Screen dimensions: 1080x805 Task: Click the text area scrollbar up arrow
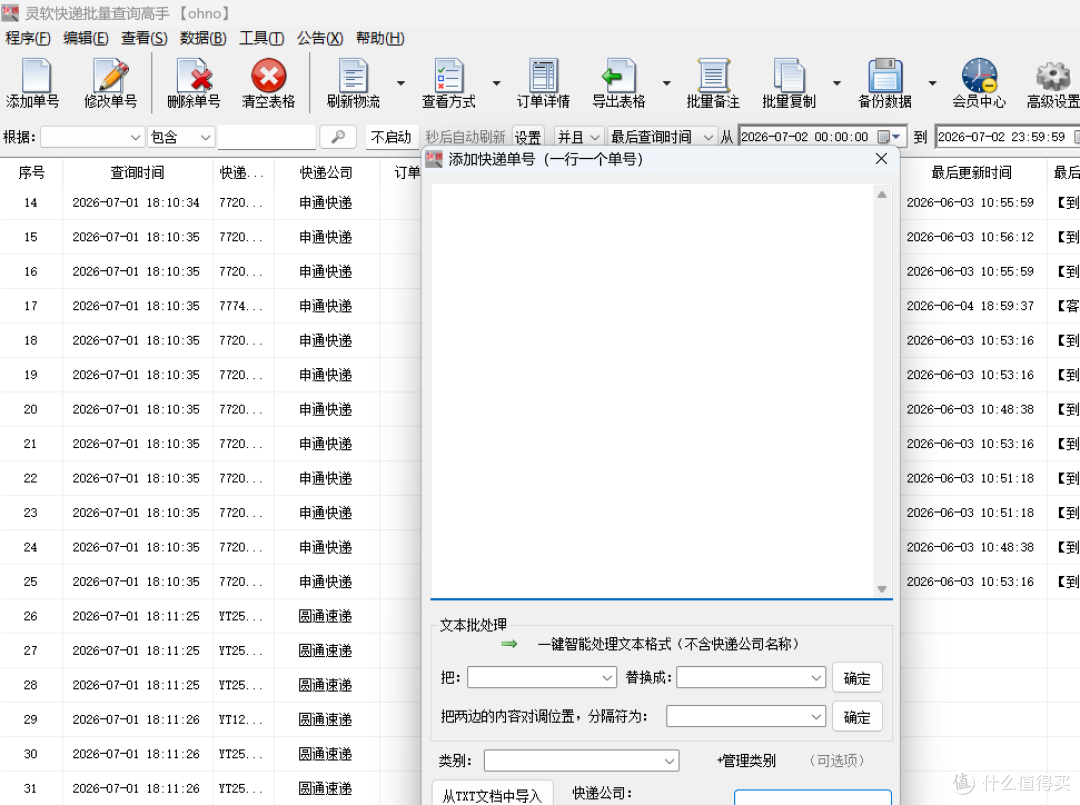[x=882, y=195]
